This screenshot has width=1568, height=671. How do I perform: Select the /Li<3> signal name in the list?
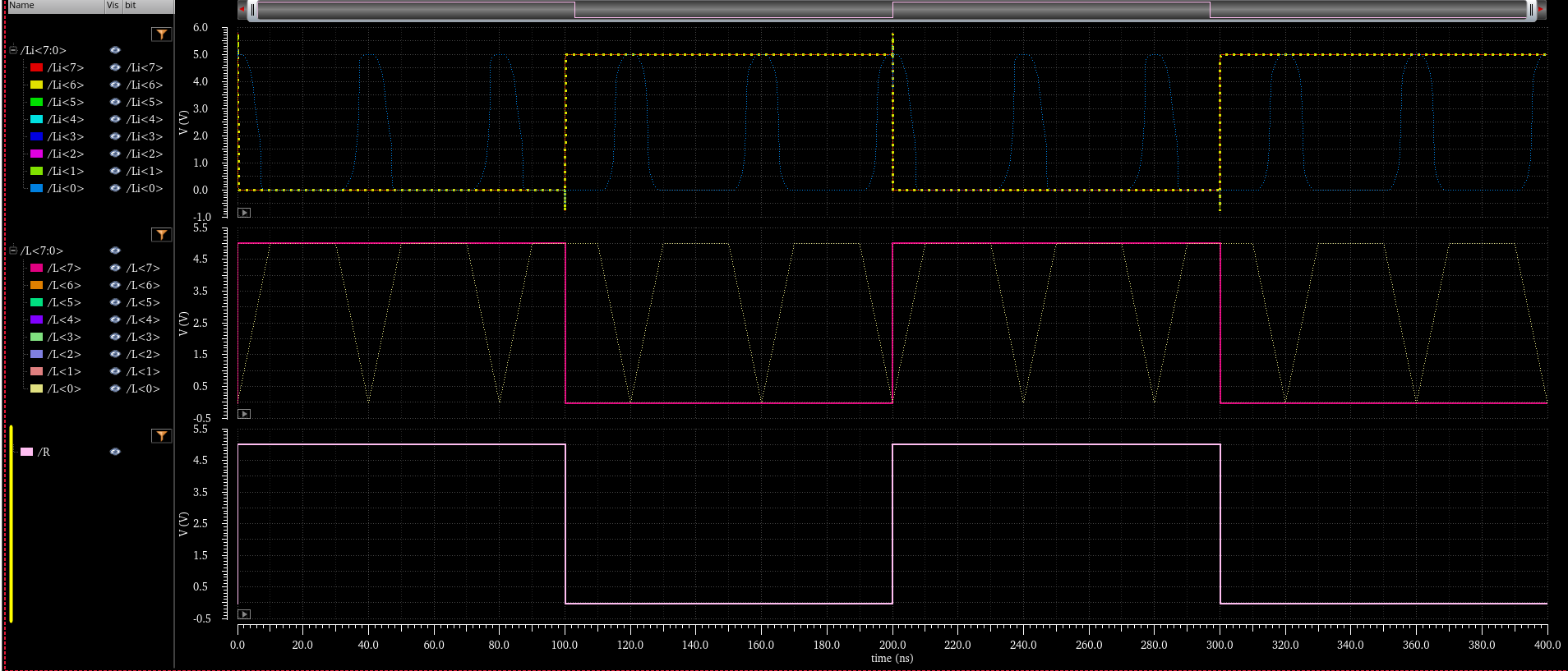coord(66,136)
